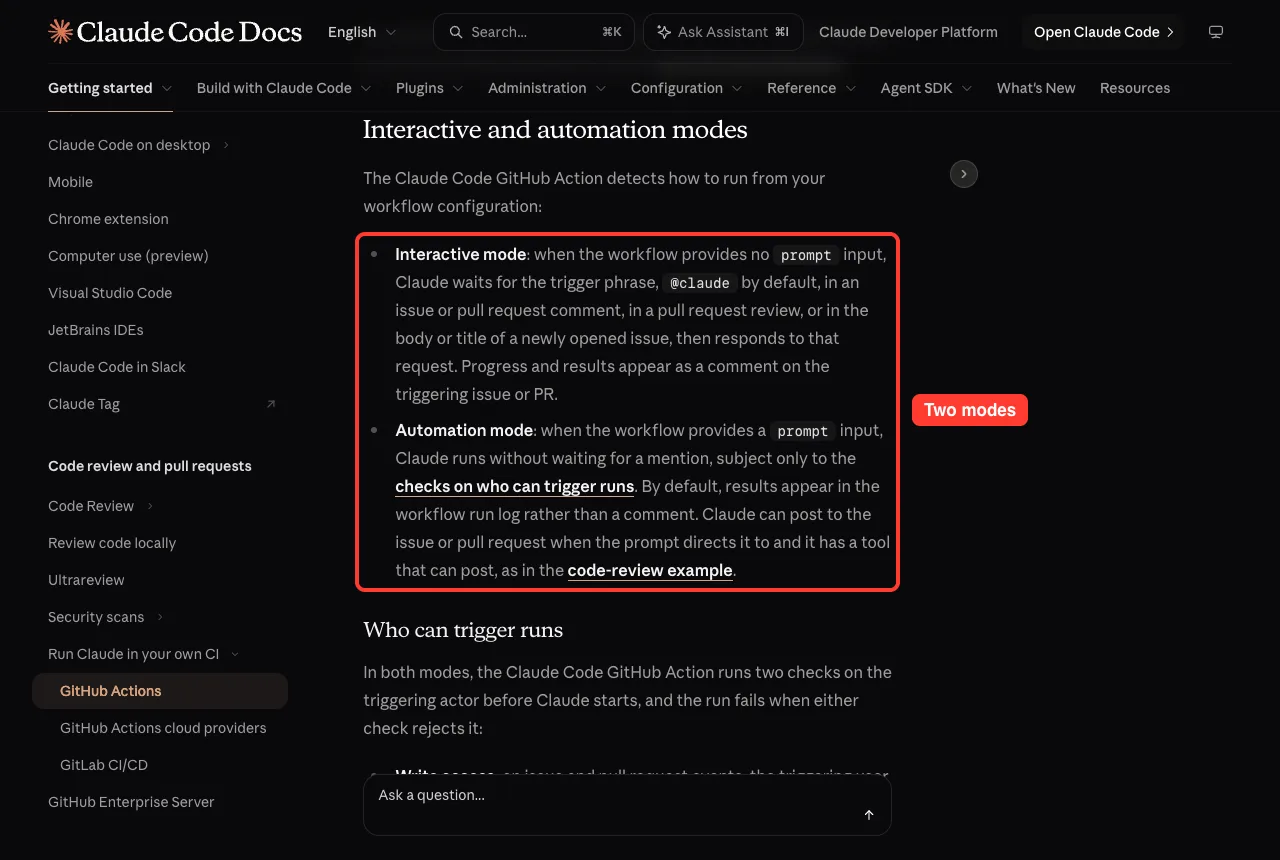This screenshot has width=1280, height=860.
Task: Click the Search field
Action: tap(534, 32)
